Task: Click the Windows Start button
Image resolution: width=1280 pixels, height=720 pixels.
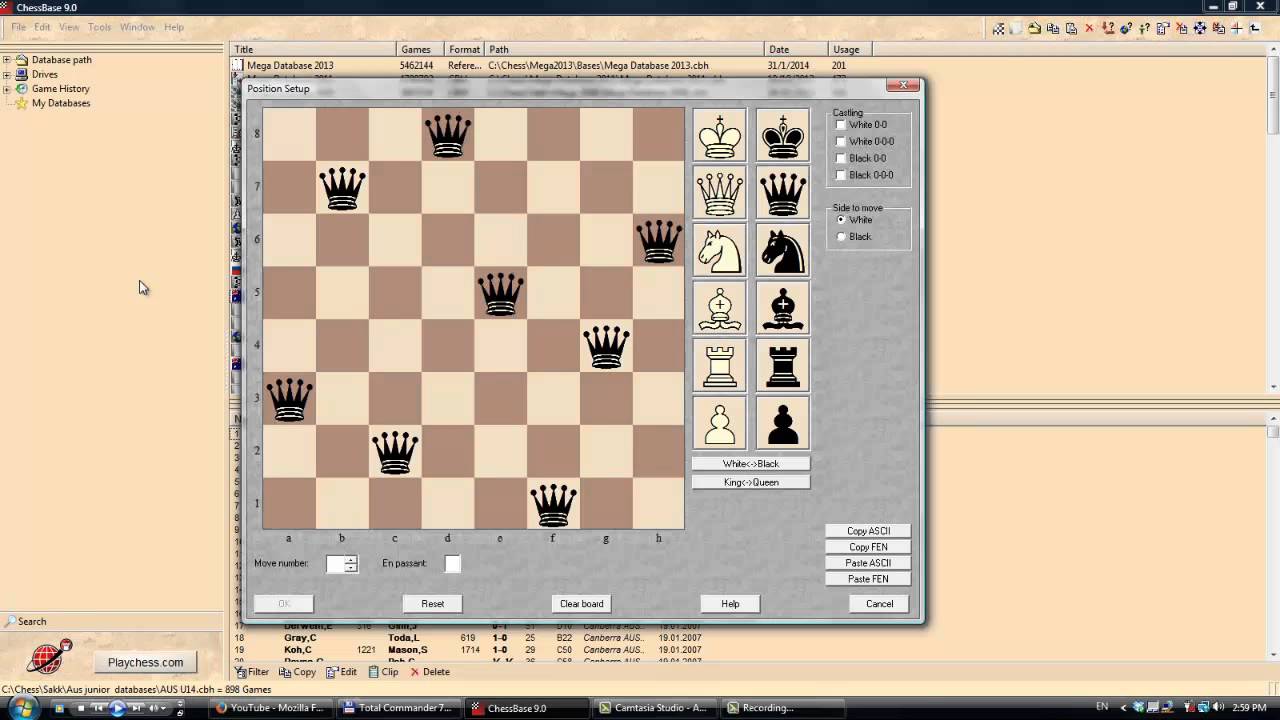Action: click(x=22, y=708)
